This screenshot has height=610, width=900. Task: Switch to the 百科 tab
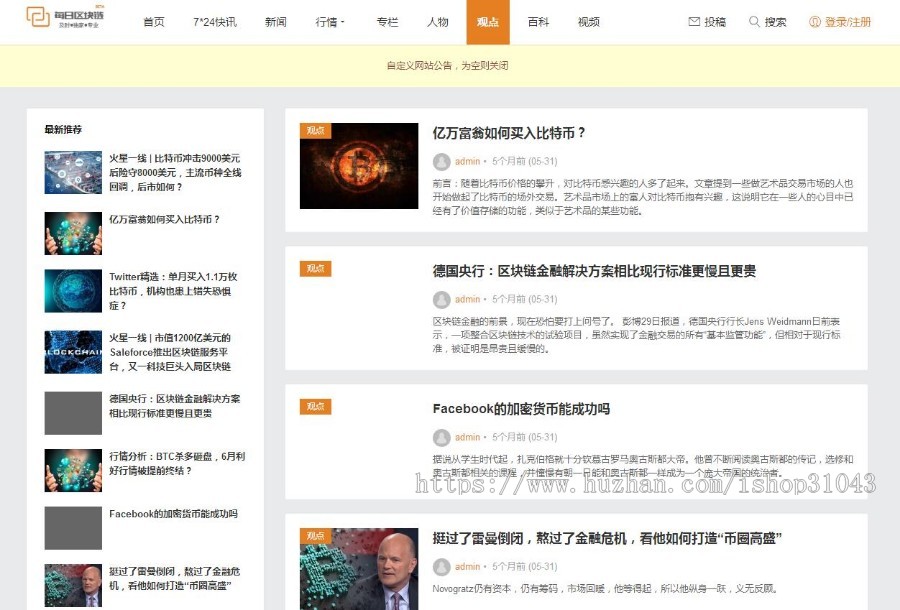click(x=539, y=21)
